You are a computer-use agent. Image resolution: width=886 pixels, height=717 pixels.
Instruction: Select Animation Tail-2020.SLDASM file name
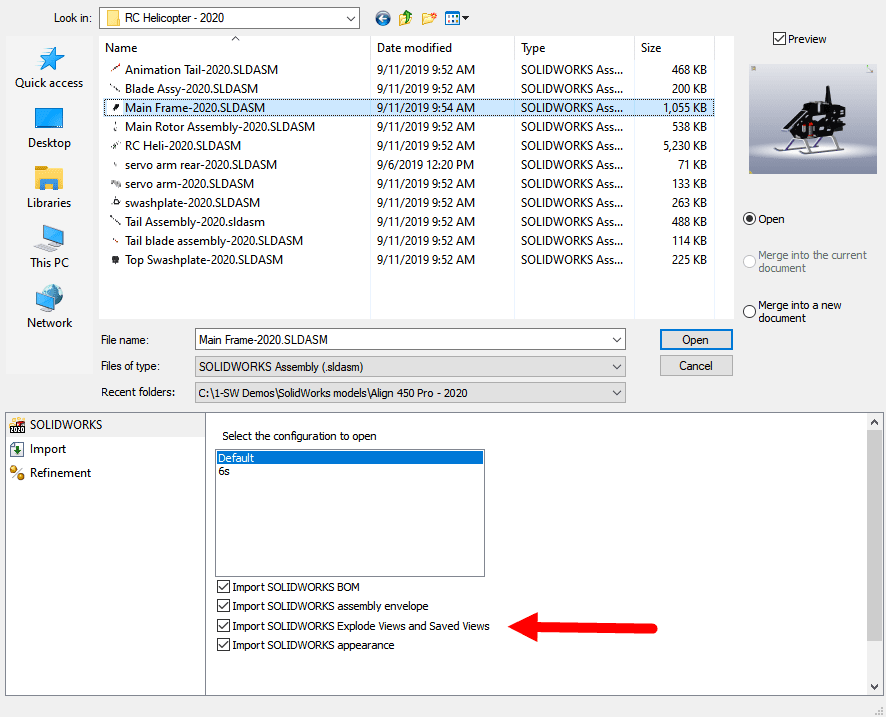(x=202, y=69)
